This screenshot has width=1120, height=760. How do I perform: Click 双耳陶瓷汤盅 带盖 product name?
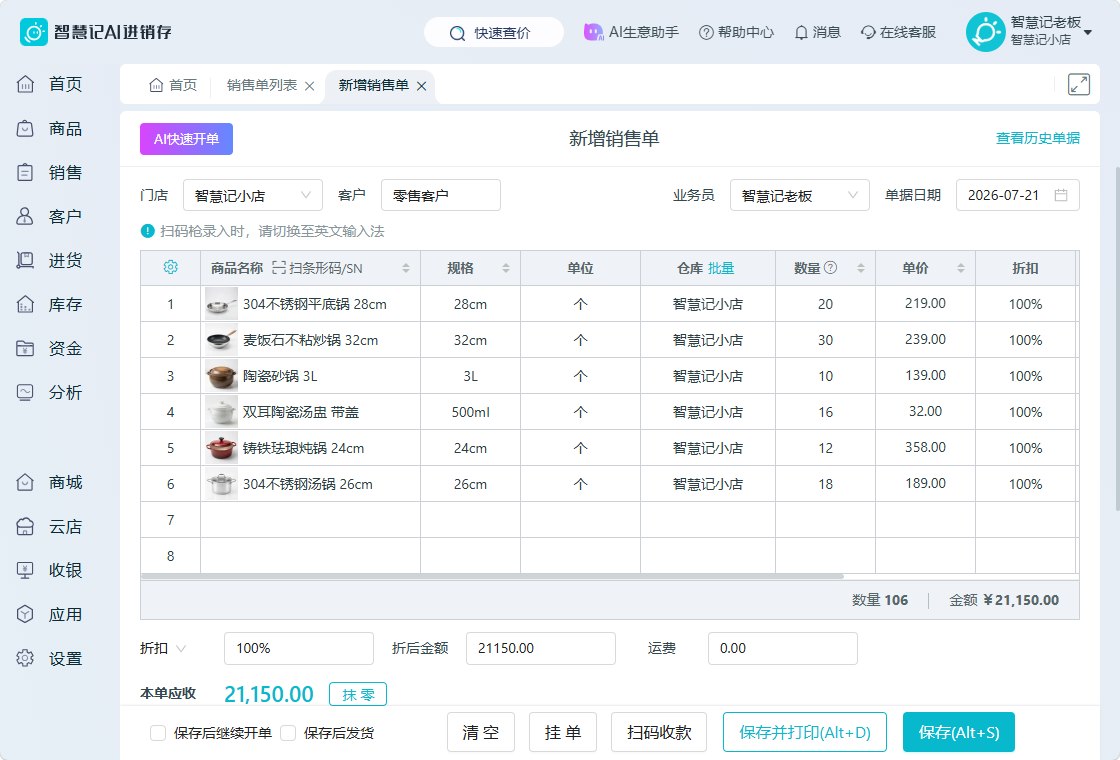point(301,412)
